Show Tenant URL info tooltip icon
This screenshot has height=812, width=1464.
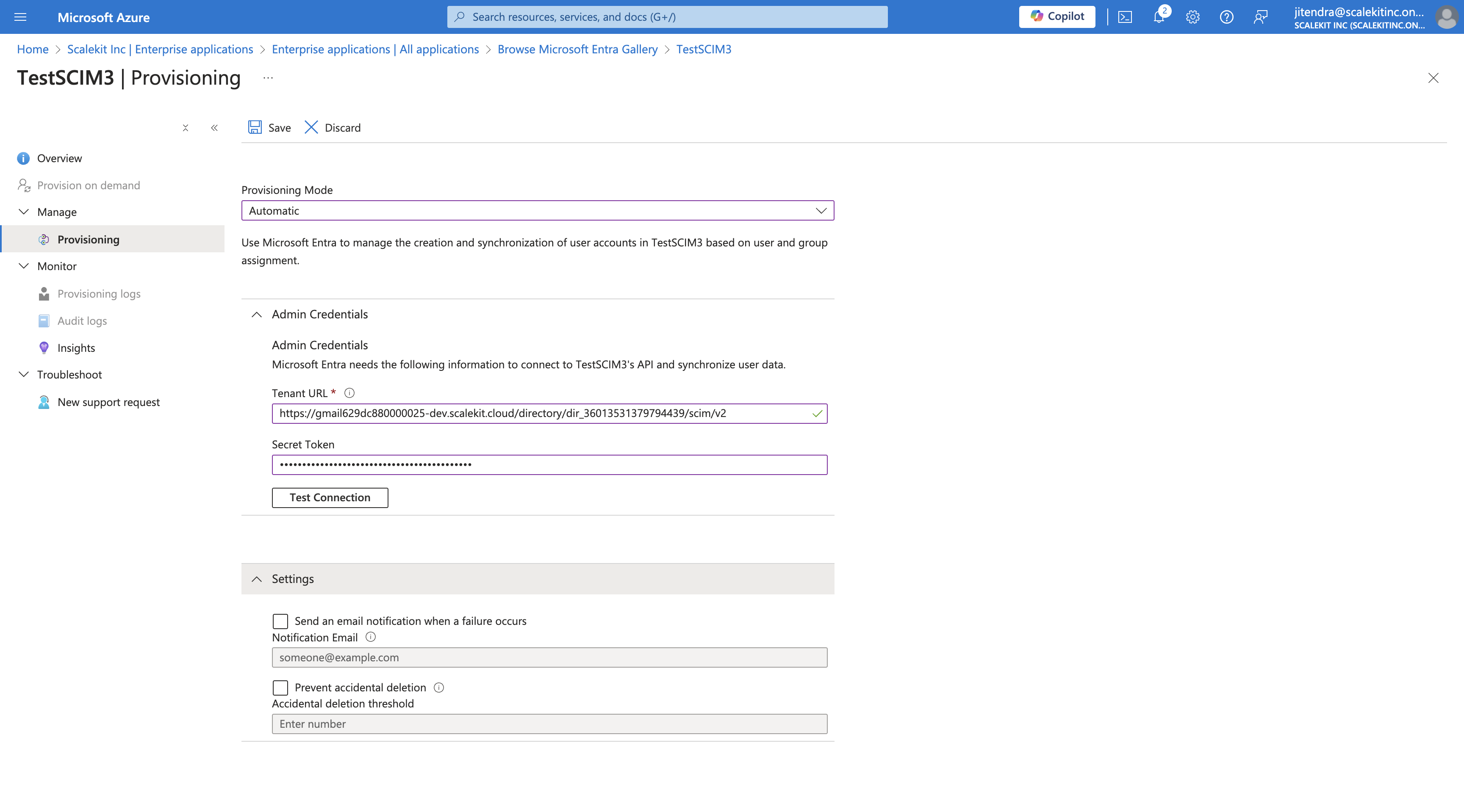349,393
